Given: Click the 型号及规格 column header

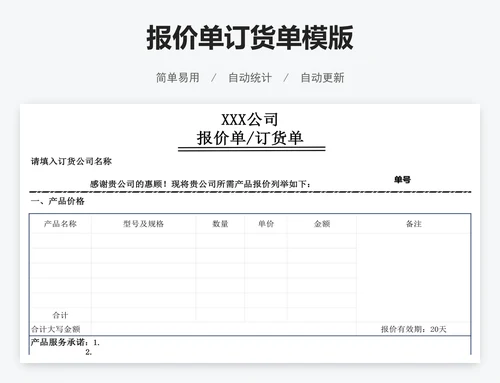Looking at the screenshot, I should tap(144, 224).
